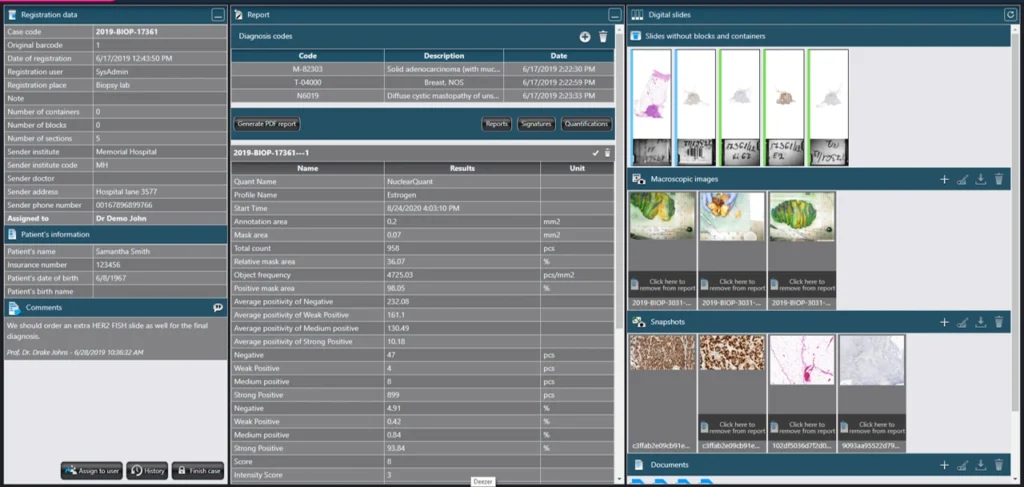The height and width of the screenshot is (487, 1024).
Task: Add a new document
Action: pyautogui.click(x=944, y=465)
